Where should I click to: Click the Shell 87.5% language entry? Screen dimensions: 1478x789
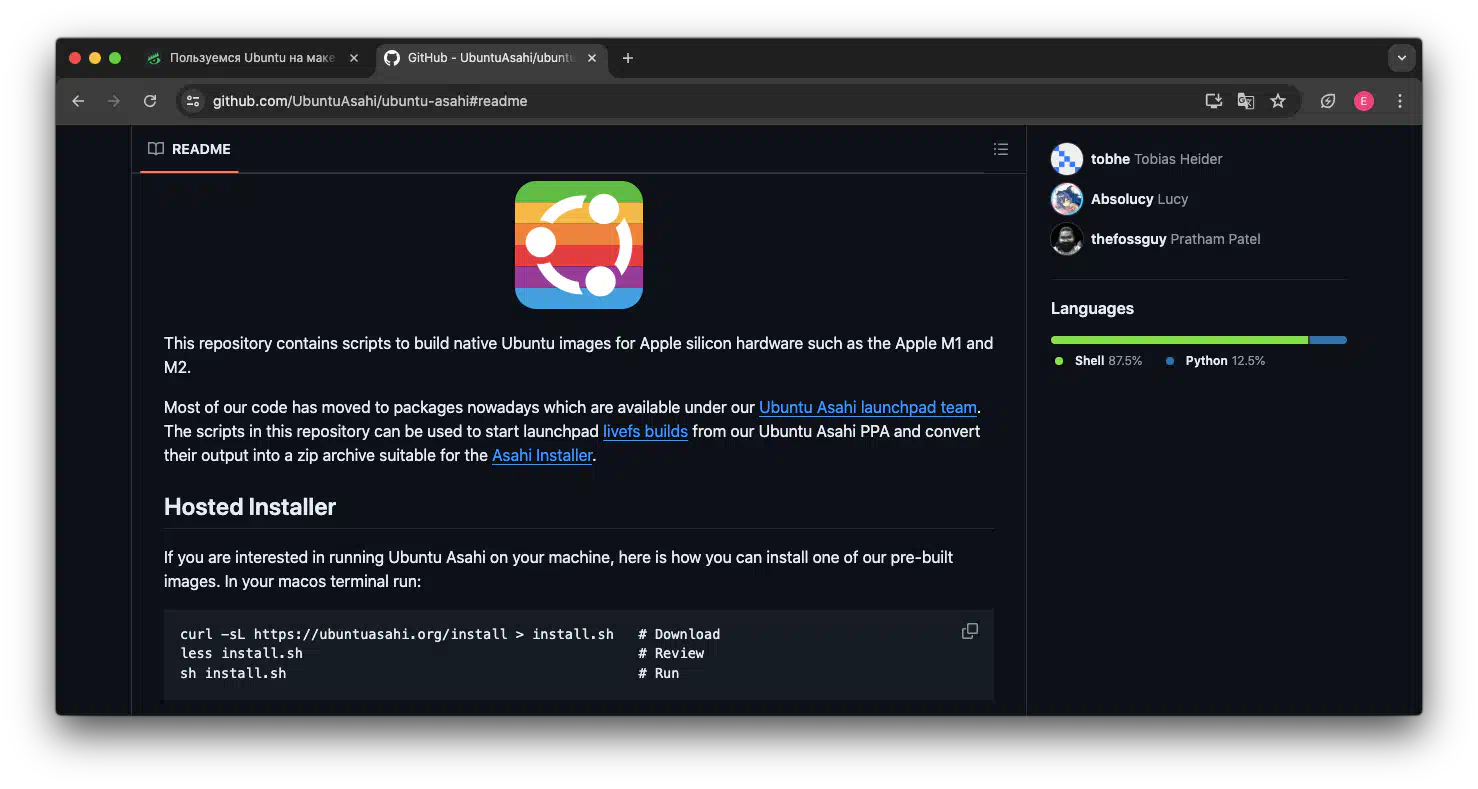point(1098,361)
